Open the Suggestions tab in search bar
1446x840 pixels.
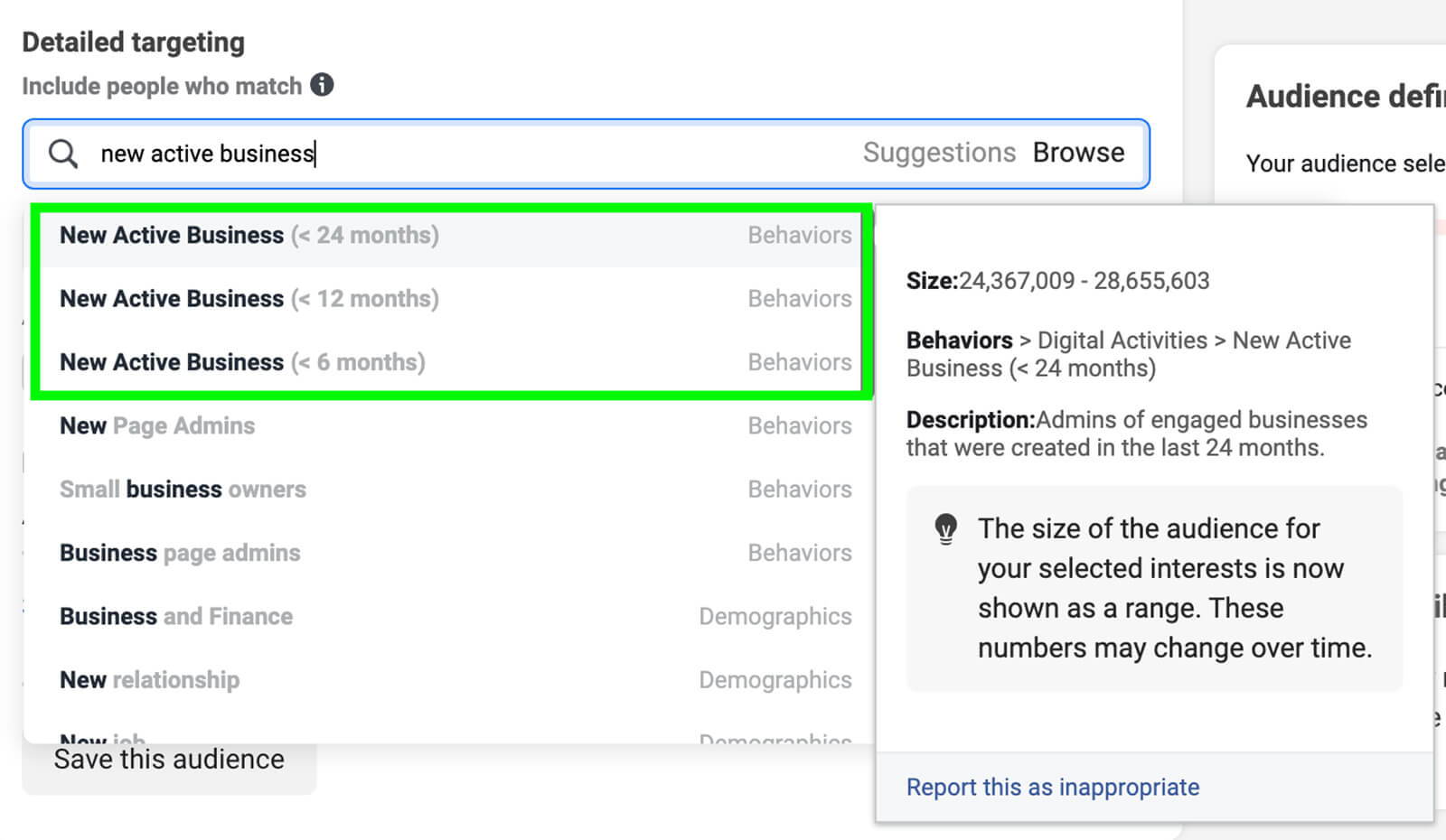pos(939,153)
